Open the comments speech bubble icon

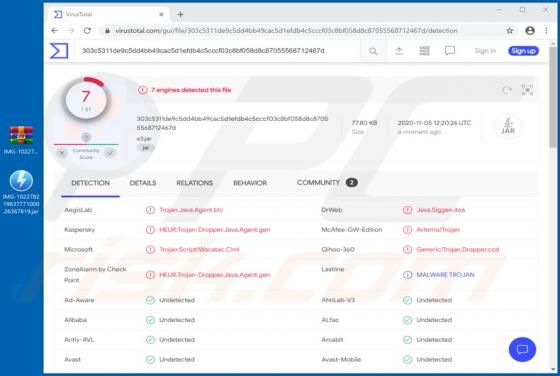(450, 51)
